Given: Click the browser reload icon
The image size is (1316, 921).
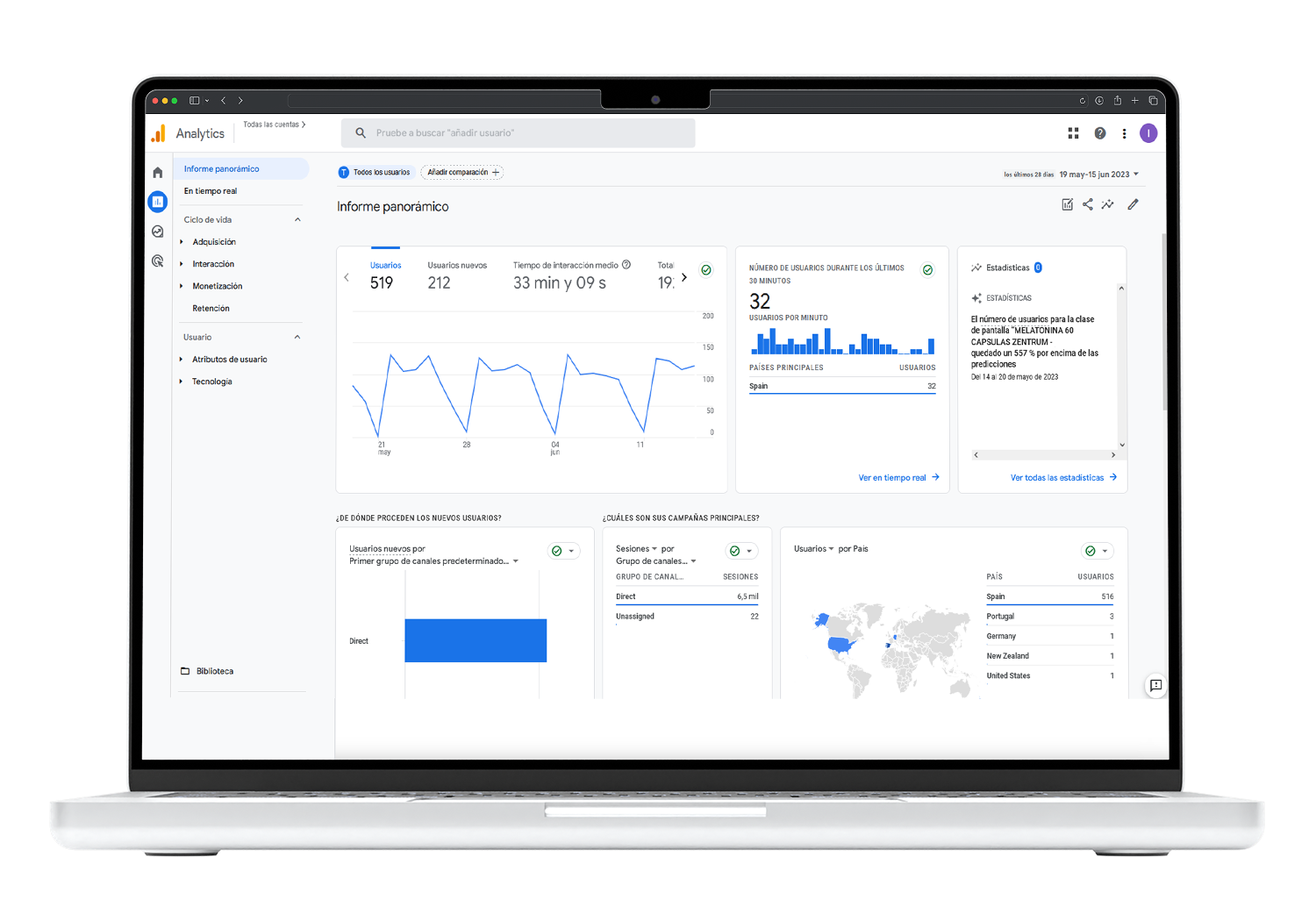Looking at the screenshot, I should point(1083,101).
